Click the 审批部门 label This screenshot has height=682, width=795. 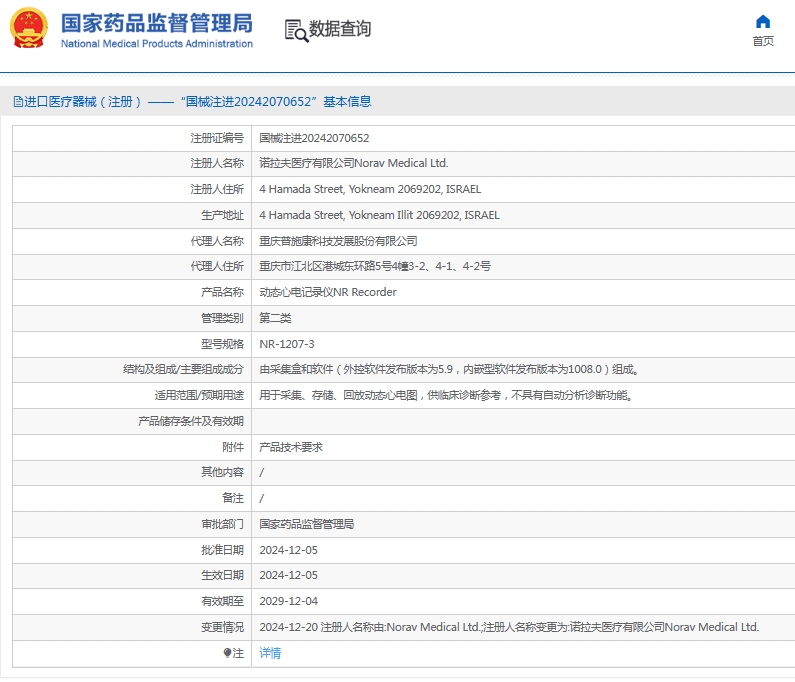[x=222, y=524]
